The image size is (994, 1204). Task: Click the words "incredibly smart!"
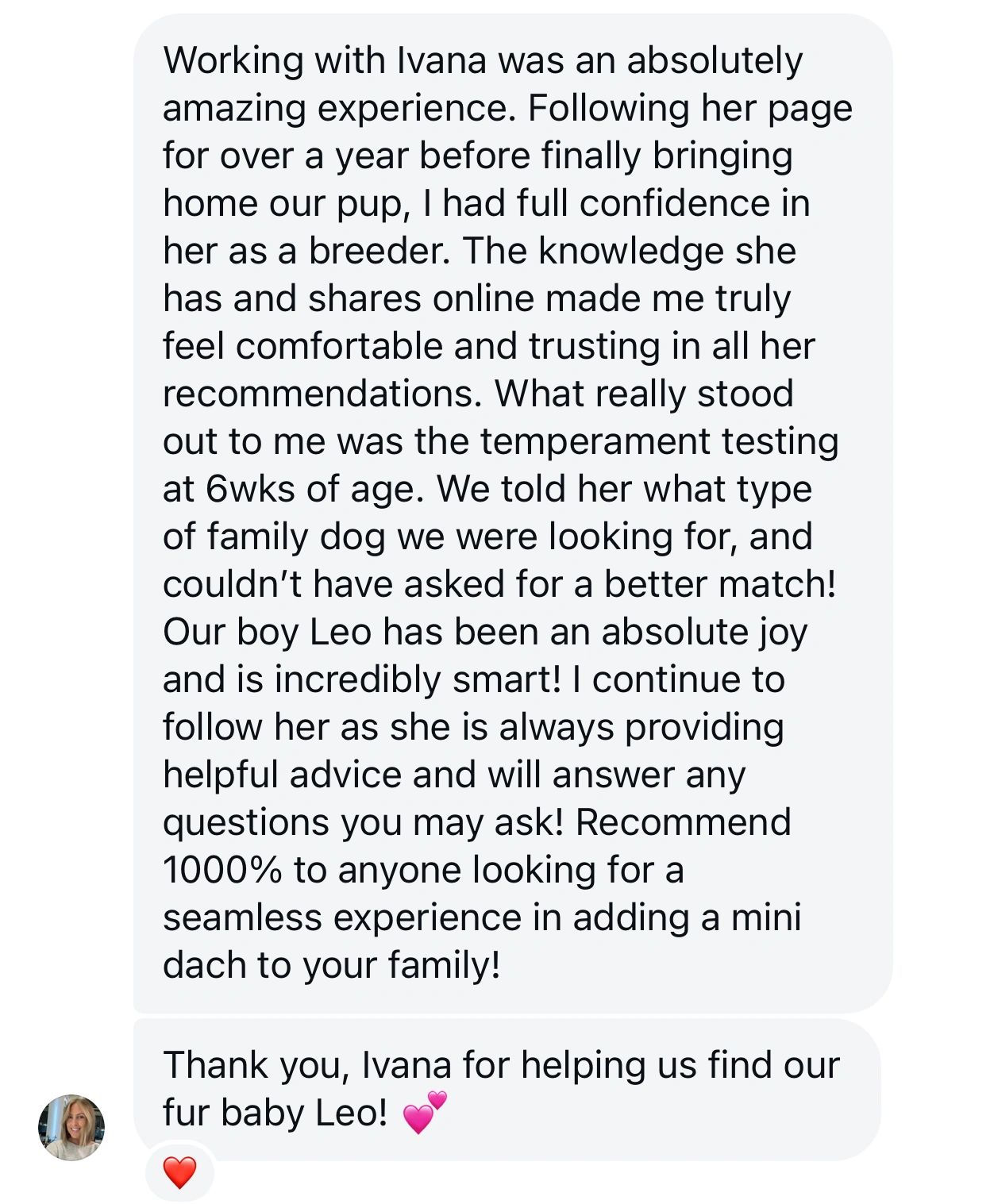pyautogui.click(x=418, y=680)
